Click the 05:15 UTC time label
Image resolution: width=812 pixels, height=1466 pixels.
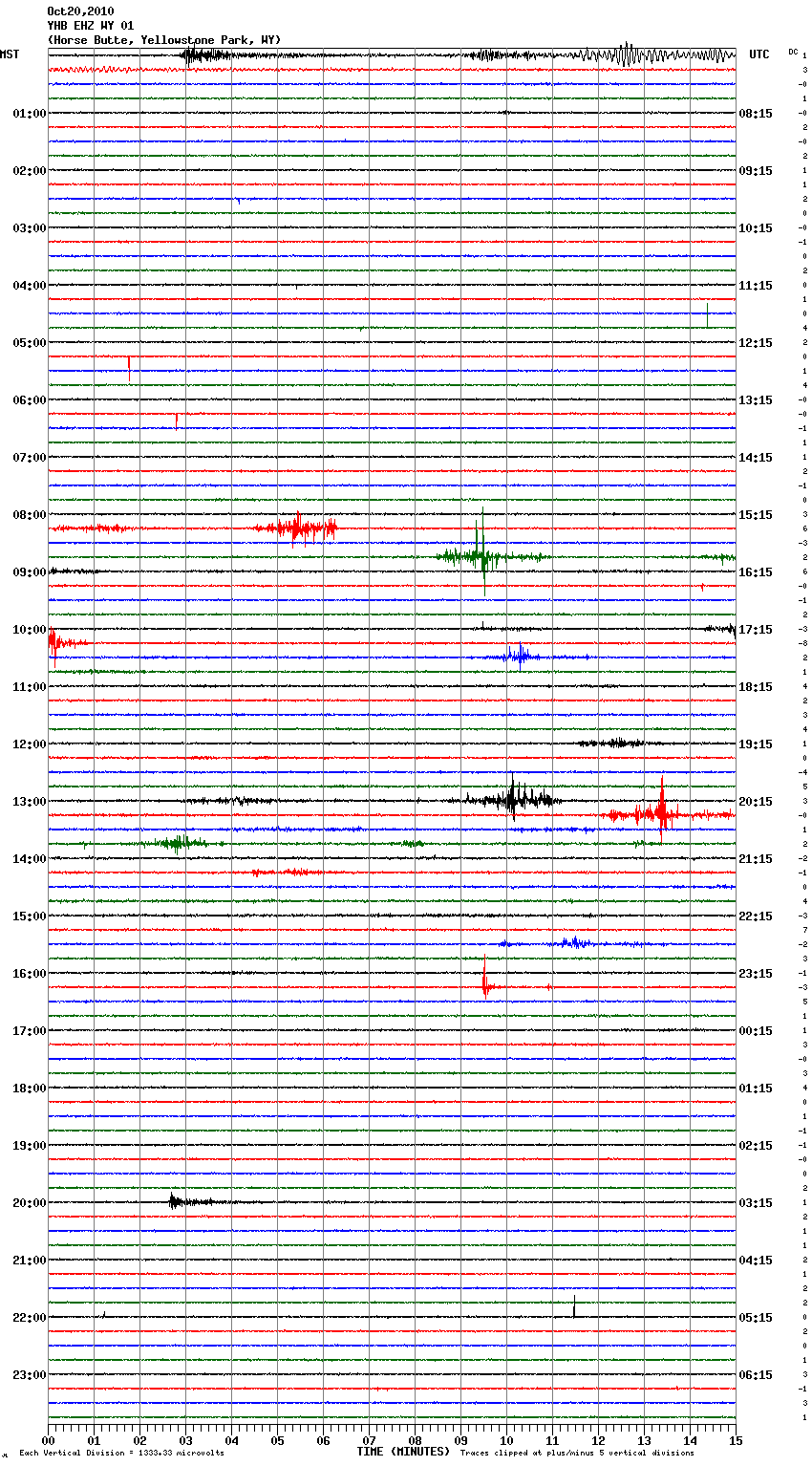pos(756,1318)
